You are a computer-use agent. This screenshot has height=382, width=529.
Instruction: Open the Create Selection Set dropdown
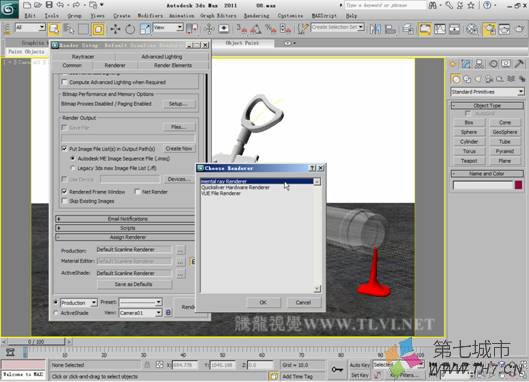337,27
